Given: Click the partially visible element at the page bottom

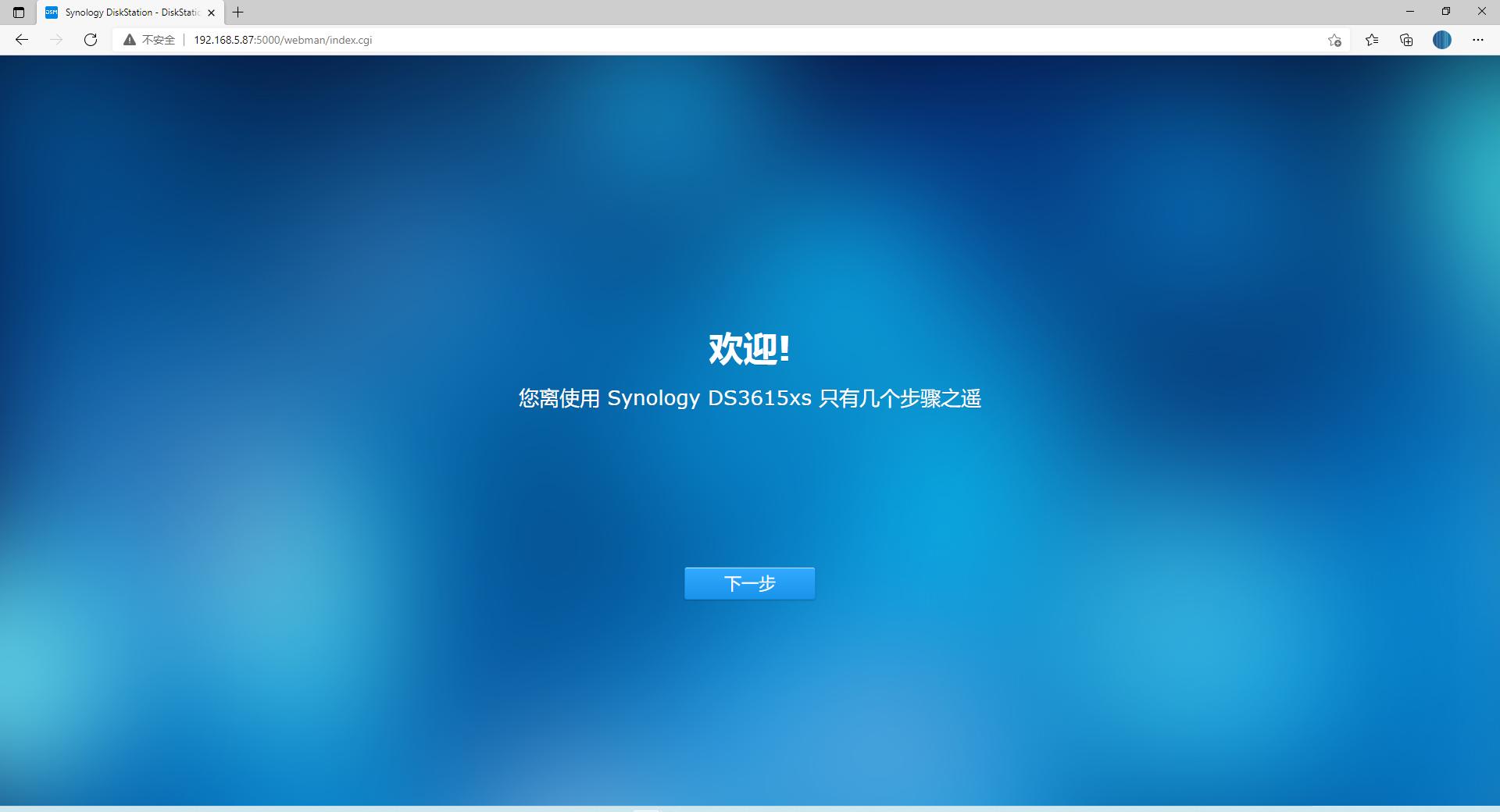Looking at the screenshot, I should coord(646,810).
